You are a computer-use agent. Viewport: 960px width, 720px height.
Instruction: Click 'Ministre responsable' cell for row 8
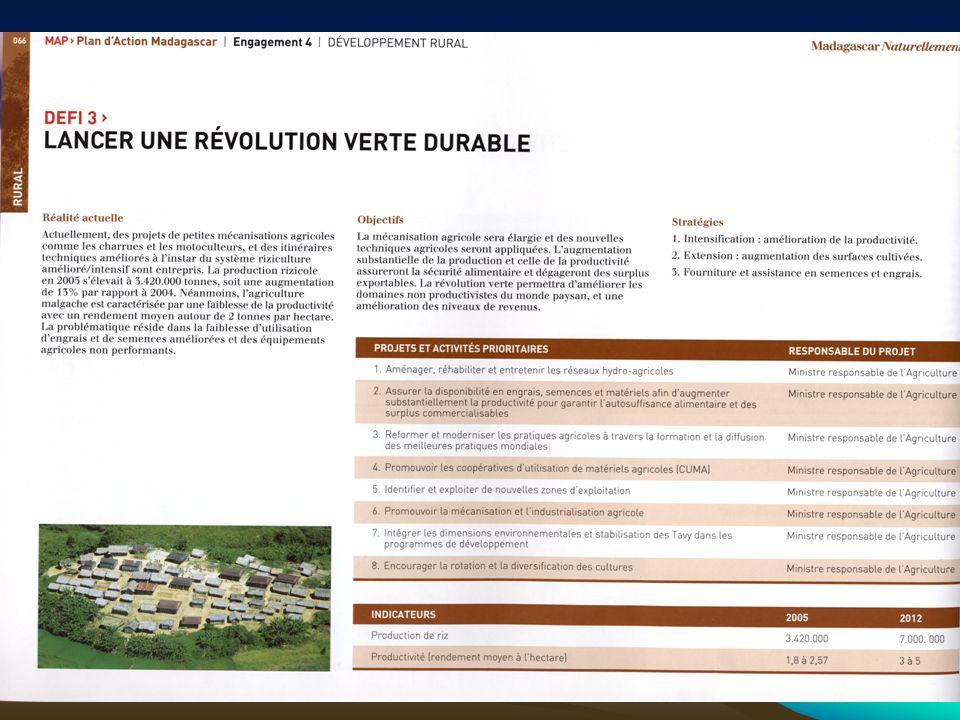tap(871, 569)
